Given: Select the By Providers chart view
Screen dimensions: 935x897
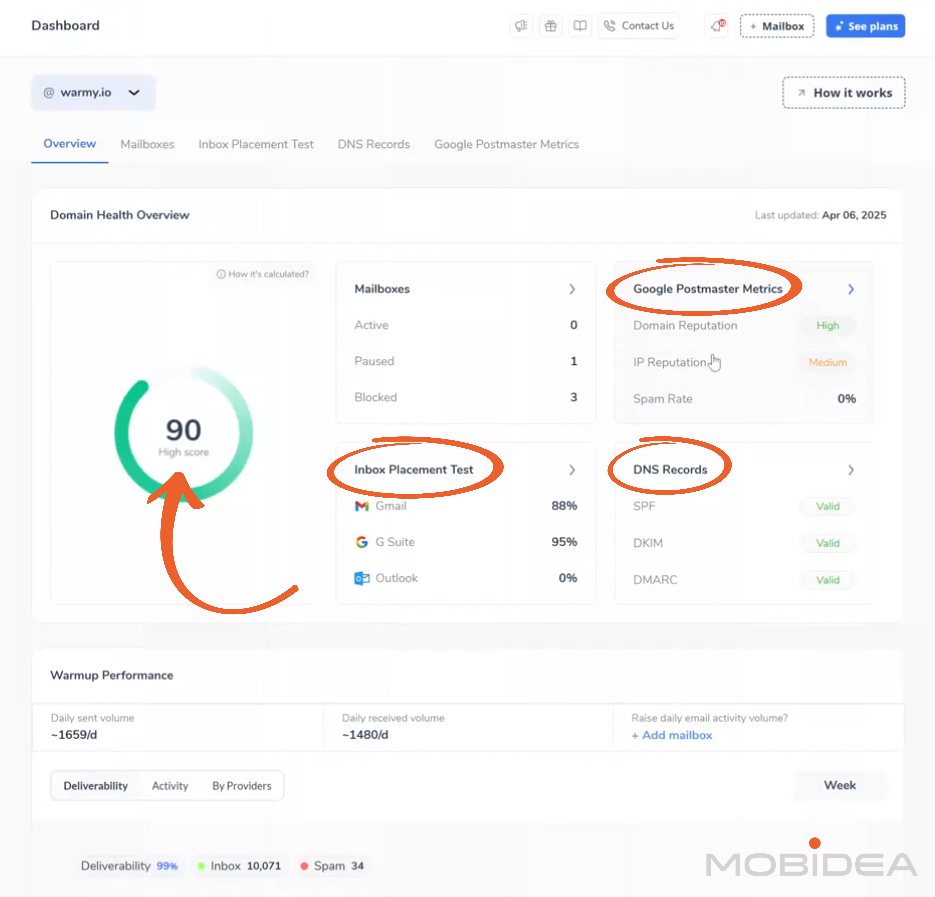Looking at the screenshot, I should tap(241, 786).
